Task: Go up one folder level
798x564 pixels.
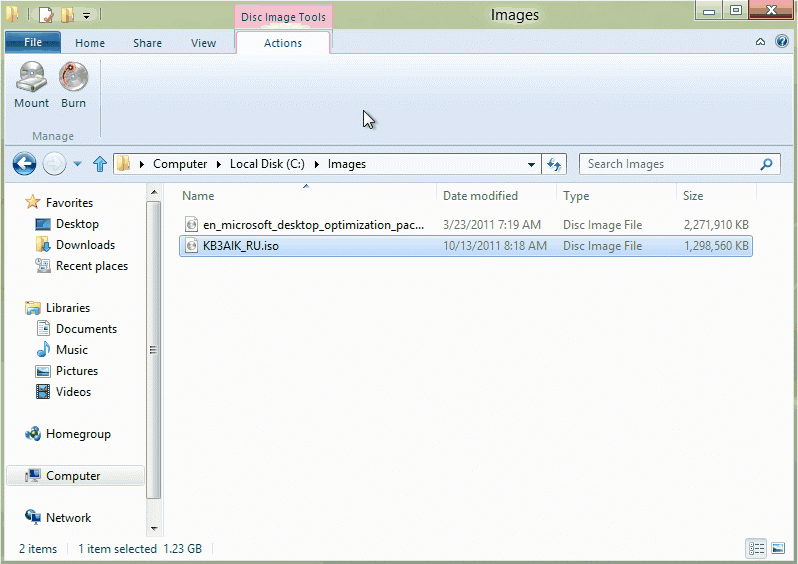Action: [100, 164]
